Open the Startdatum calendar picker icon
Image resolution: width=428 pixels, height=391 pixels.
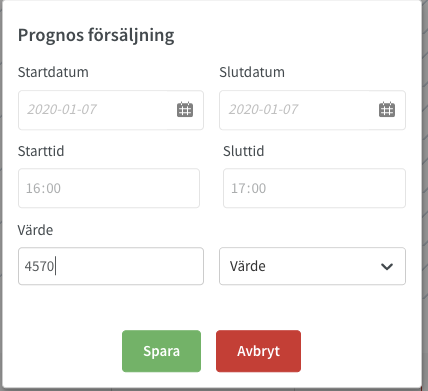(x=185, y=109)
